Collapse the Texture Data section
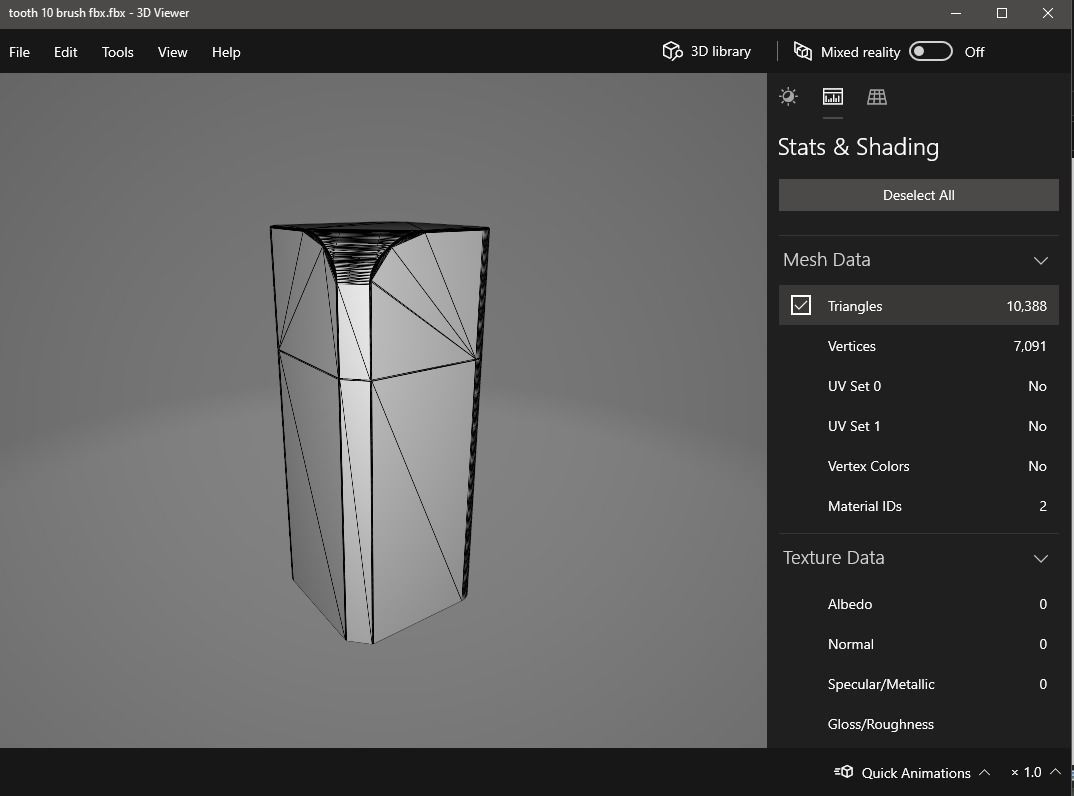The height and width of the screenshot is (796, 1074). point(1040,558)
